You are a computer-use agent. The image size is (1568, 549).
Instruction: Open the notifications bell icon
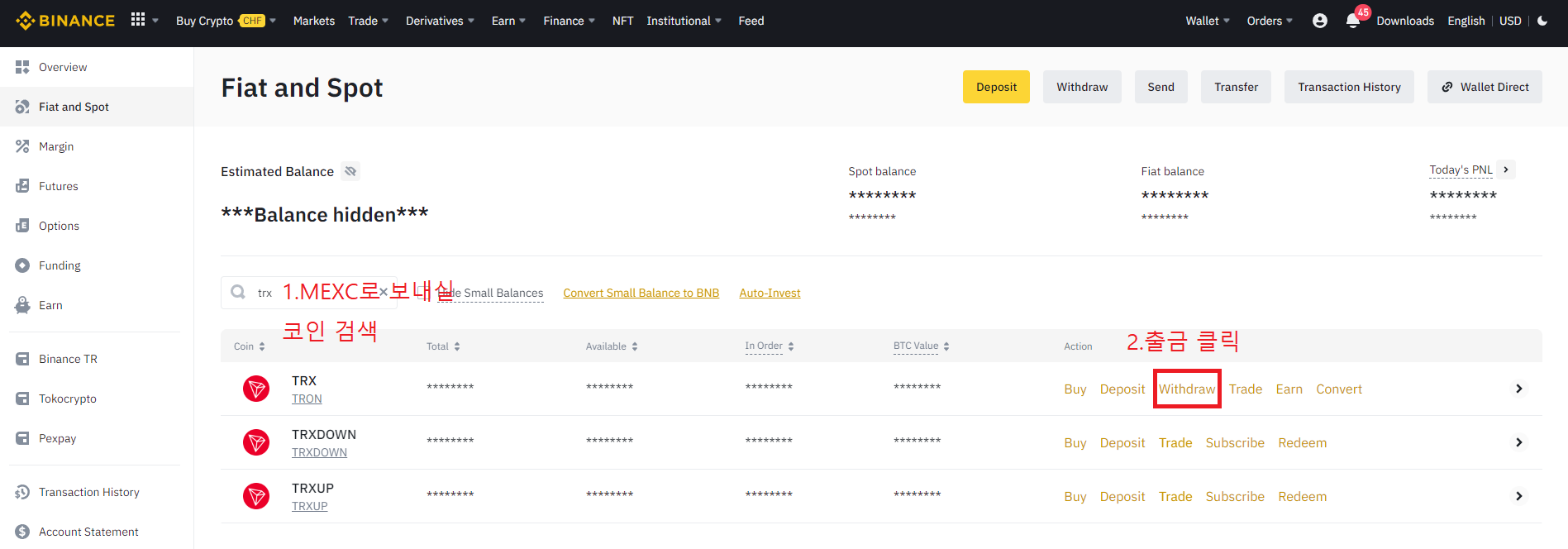[1353, 21]
